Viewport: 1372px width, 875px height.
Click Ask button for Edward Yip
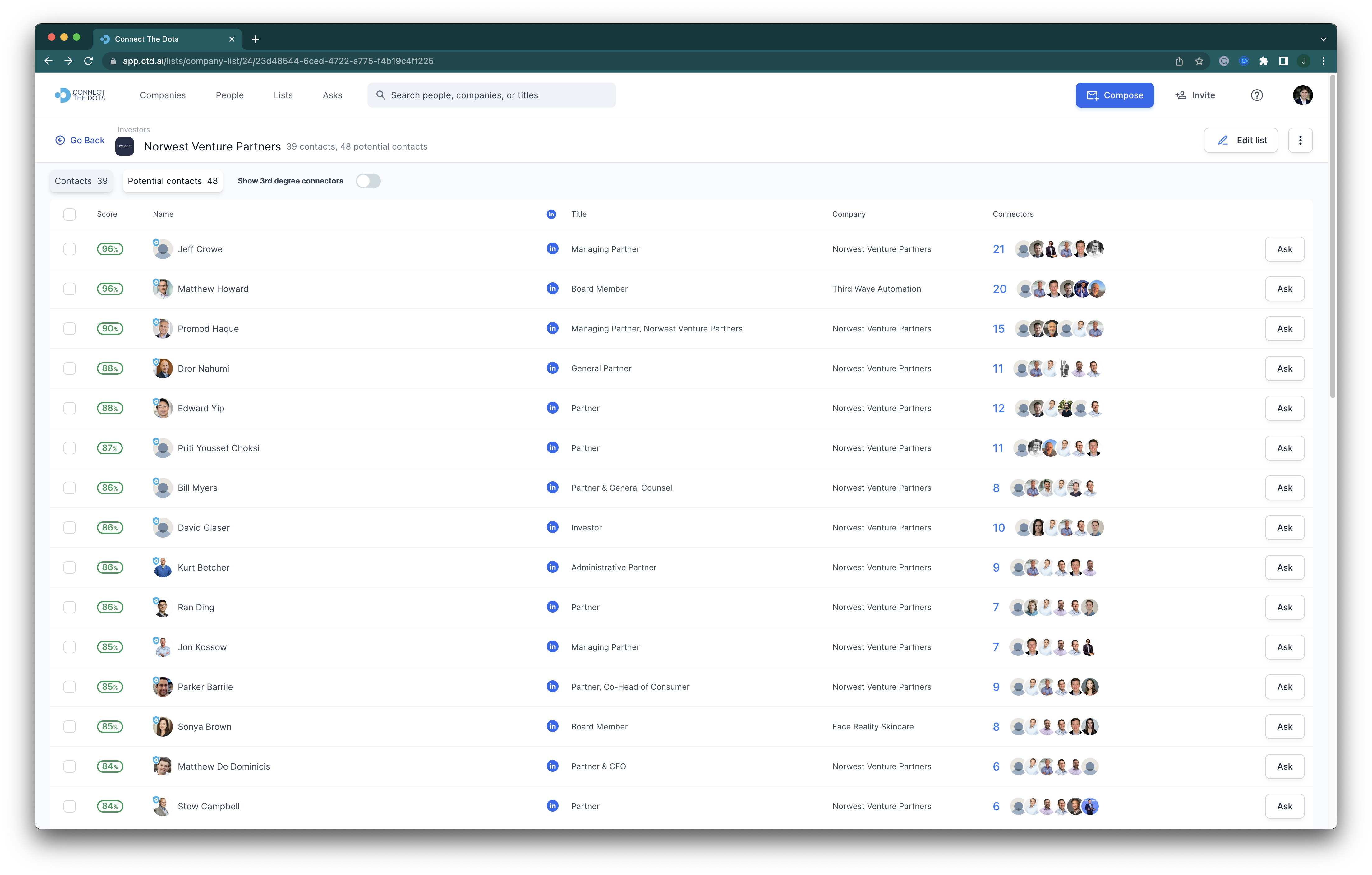point(1284,408)
